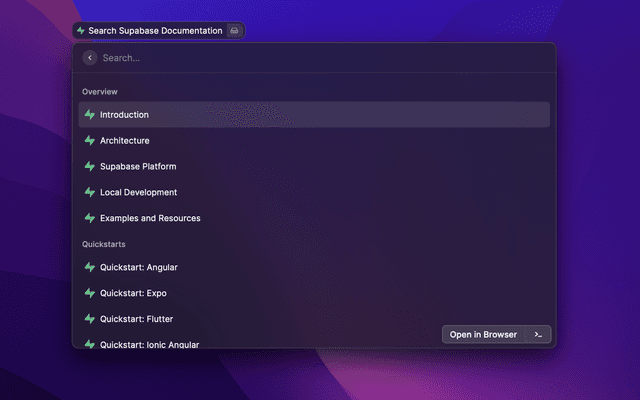Open the Supabase Platform entry text
The width and height of the screenshot is (640, 400).
(138, 167)
